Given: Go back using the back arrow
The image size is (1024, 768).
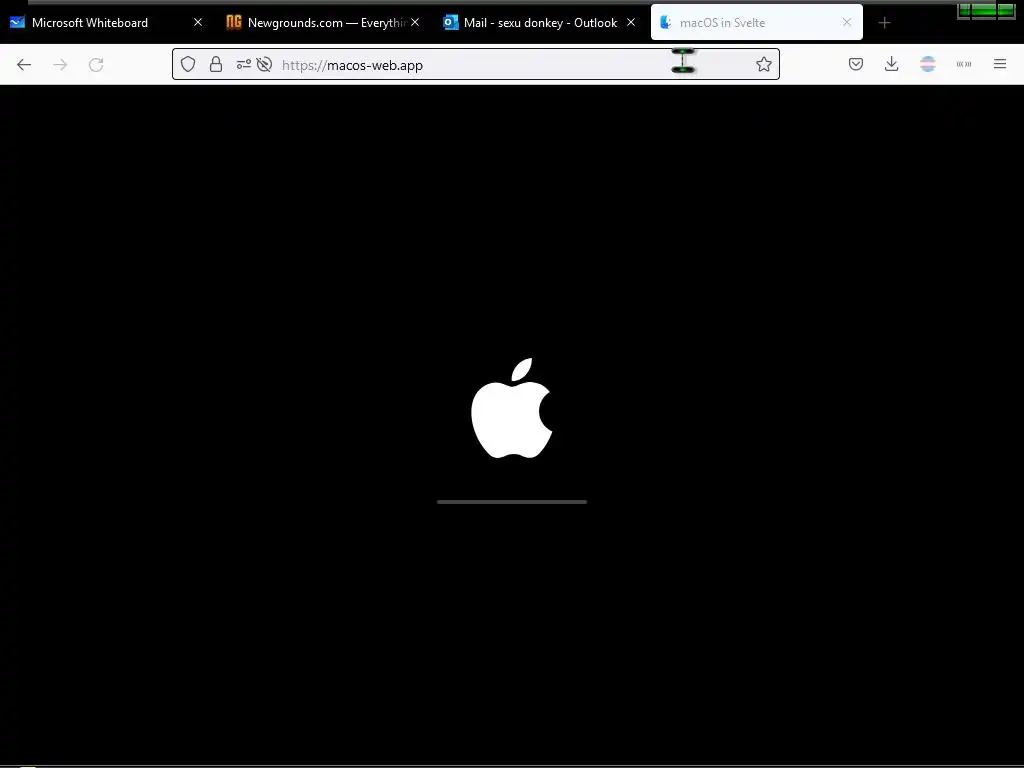Looking at the screenshot, I should (24, 65).
